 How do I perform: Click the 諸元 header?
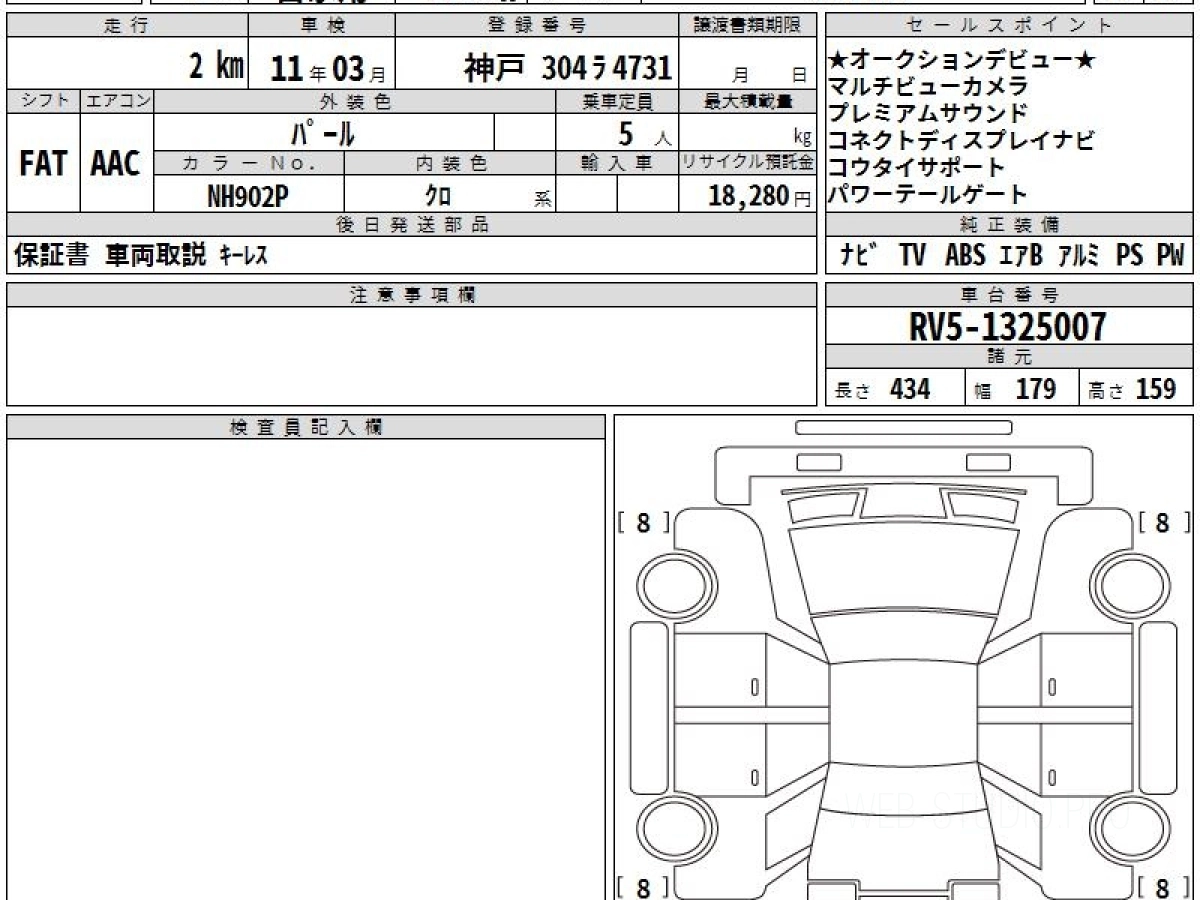click(1009, 358)
